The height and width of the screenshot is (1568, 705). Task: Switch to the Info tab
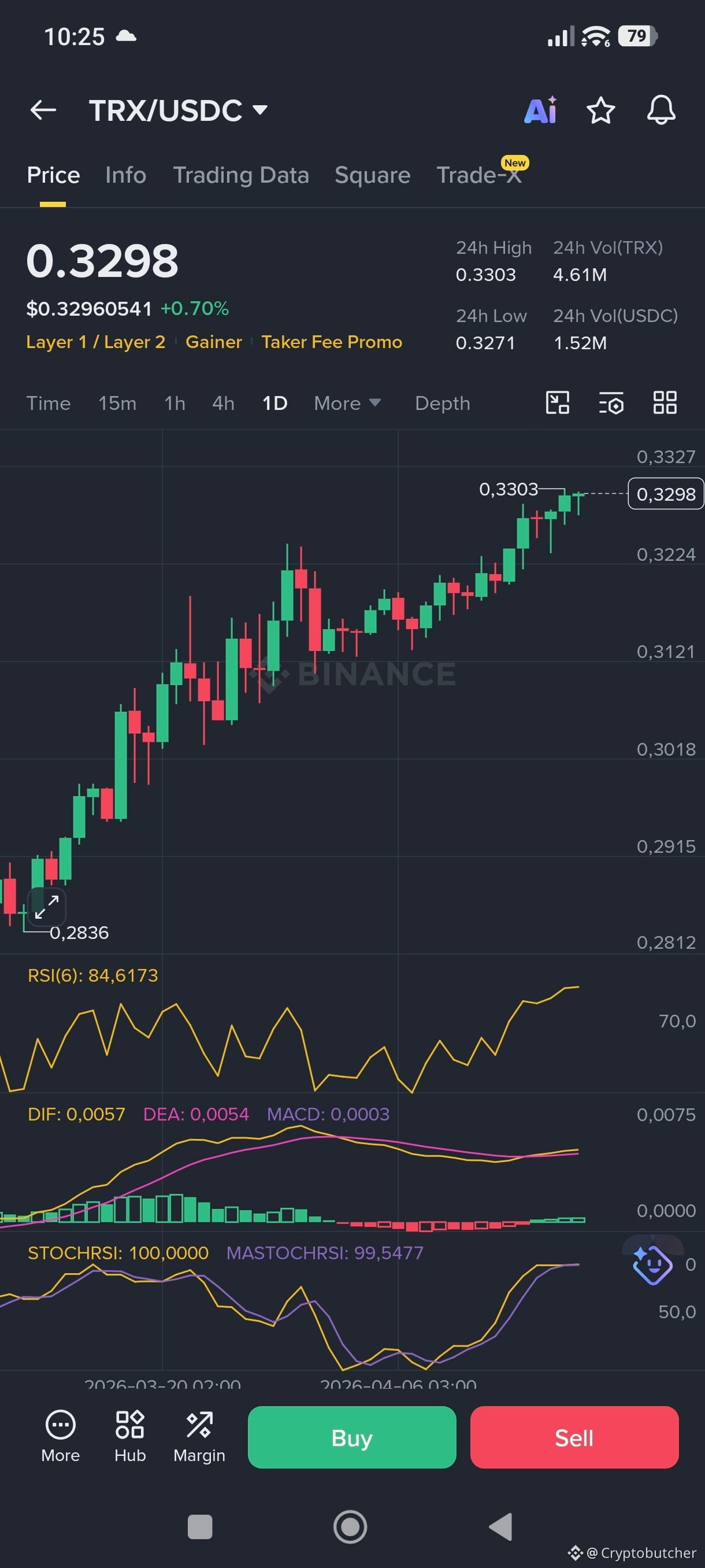(x=126, y=175)
